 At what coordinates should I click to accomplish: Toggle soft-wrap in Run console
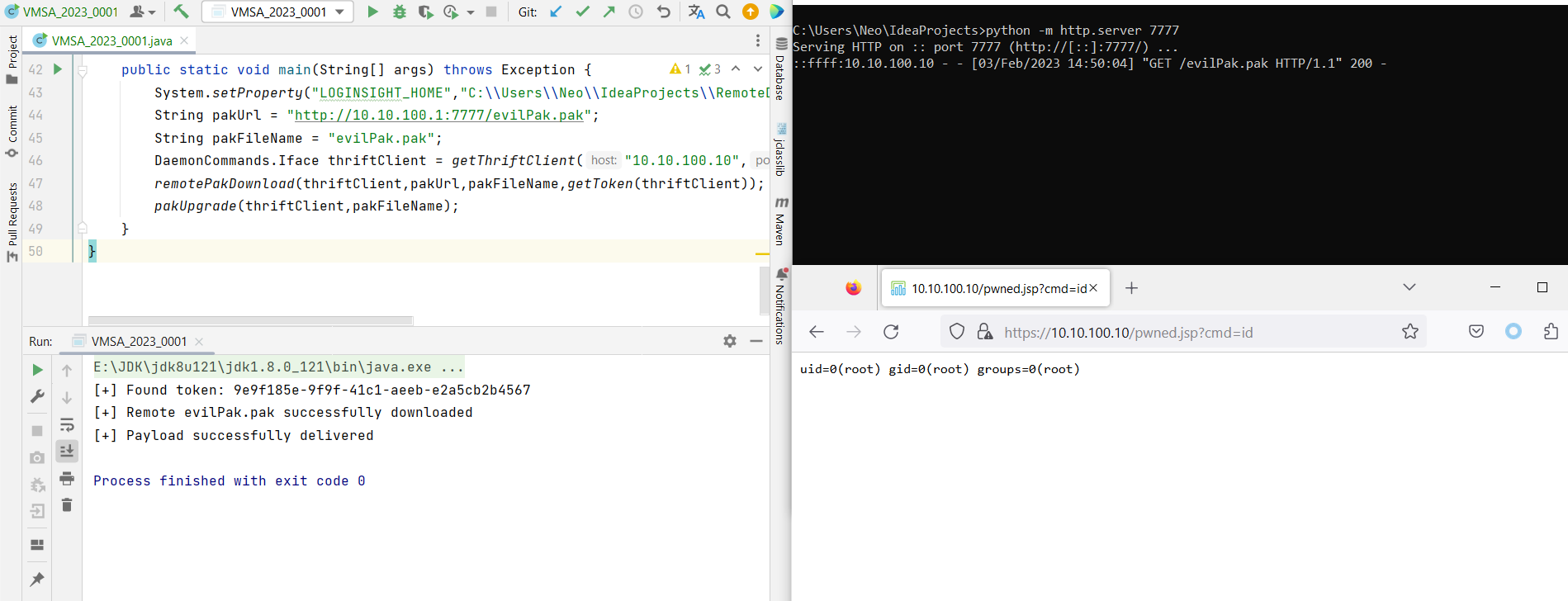coord(67,424)
